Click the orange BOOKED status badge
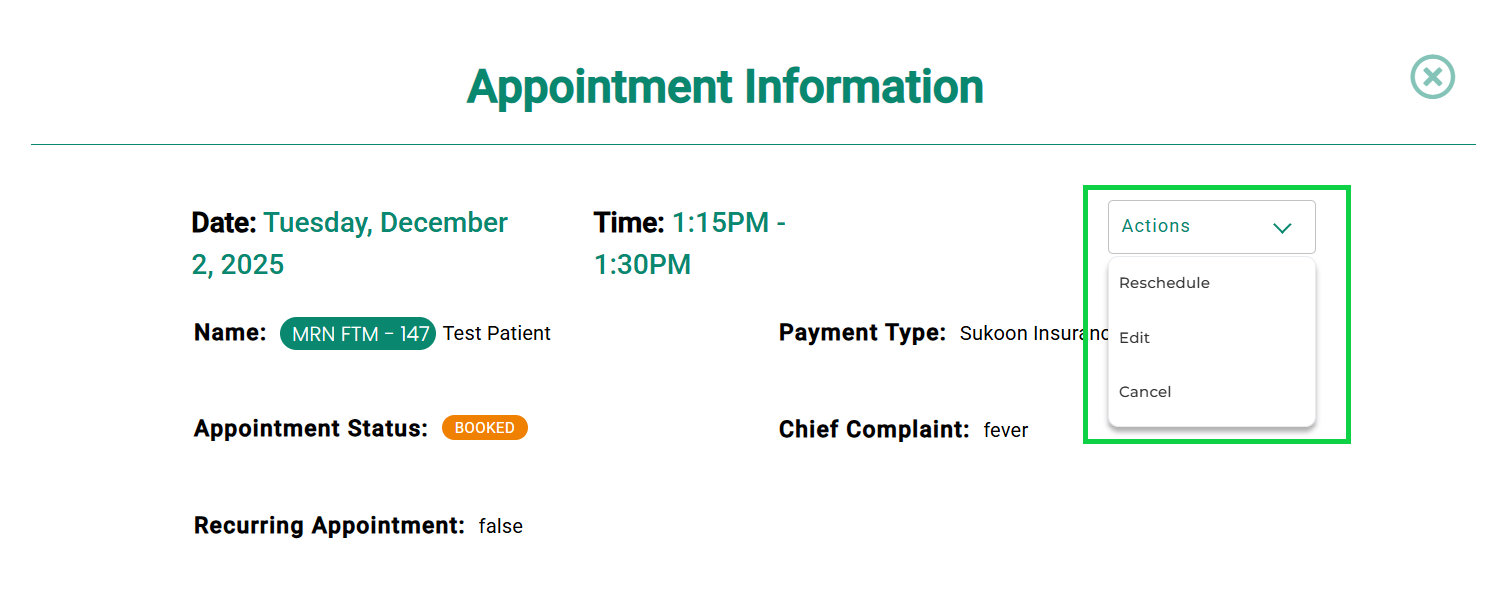 [485, 428]
